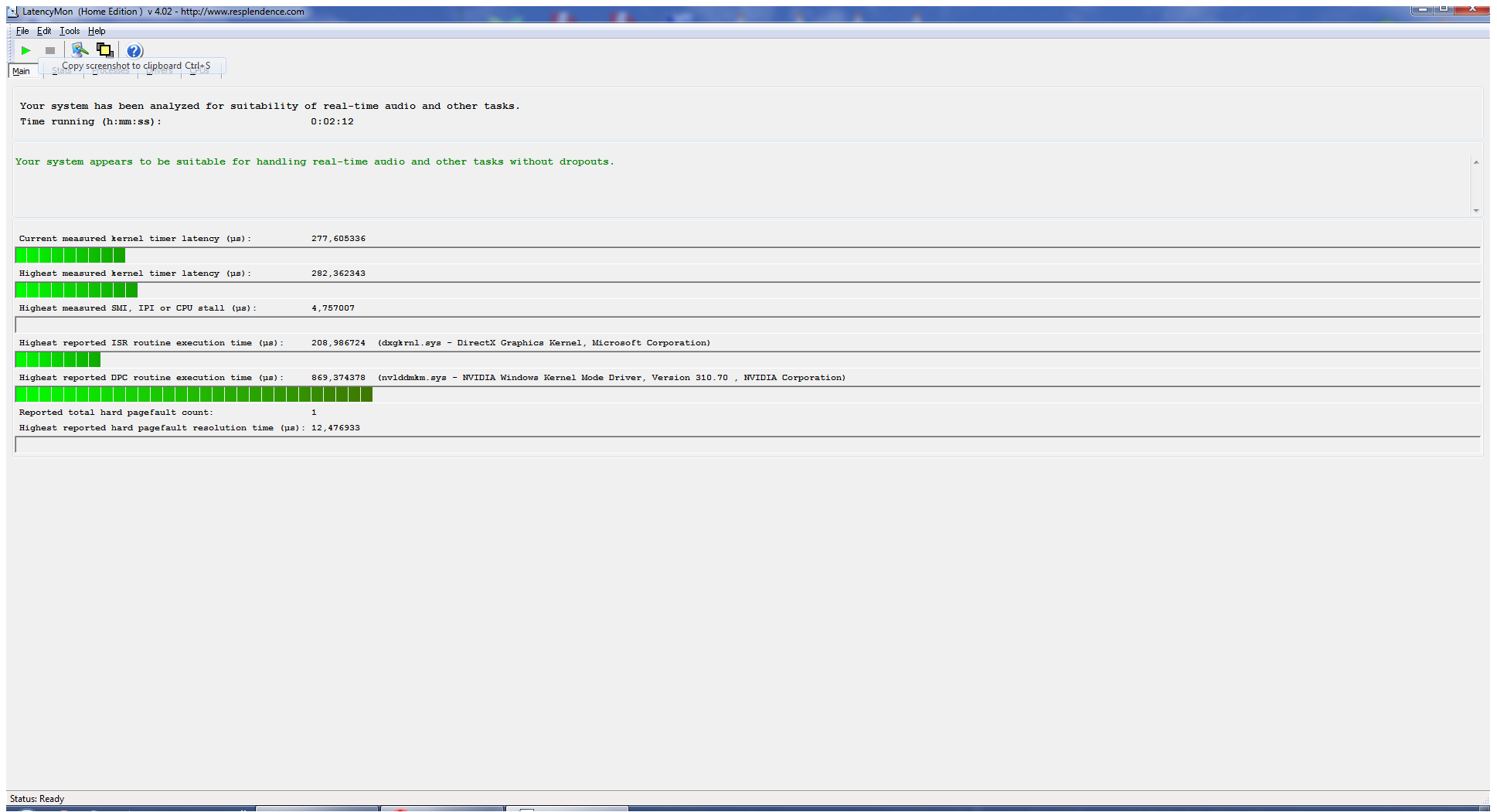Screen dimensions: 1497x812
Task: Switch to the Drivers tab
Action: tap(159, 71)
